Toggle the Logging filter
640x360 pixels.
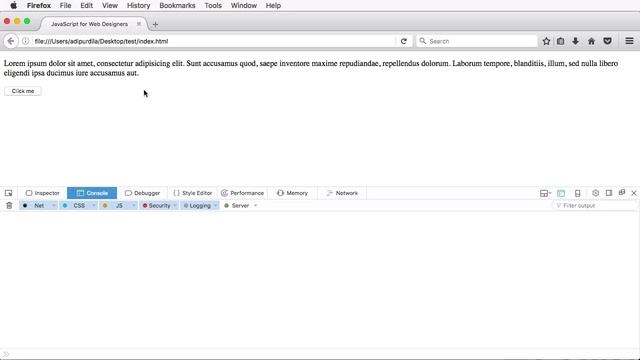tap(197, 206)
